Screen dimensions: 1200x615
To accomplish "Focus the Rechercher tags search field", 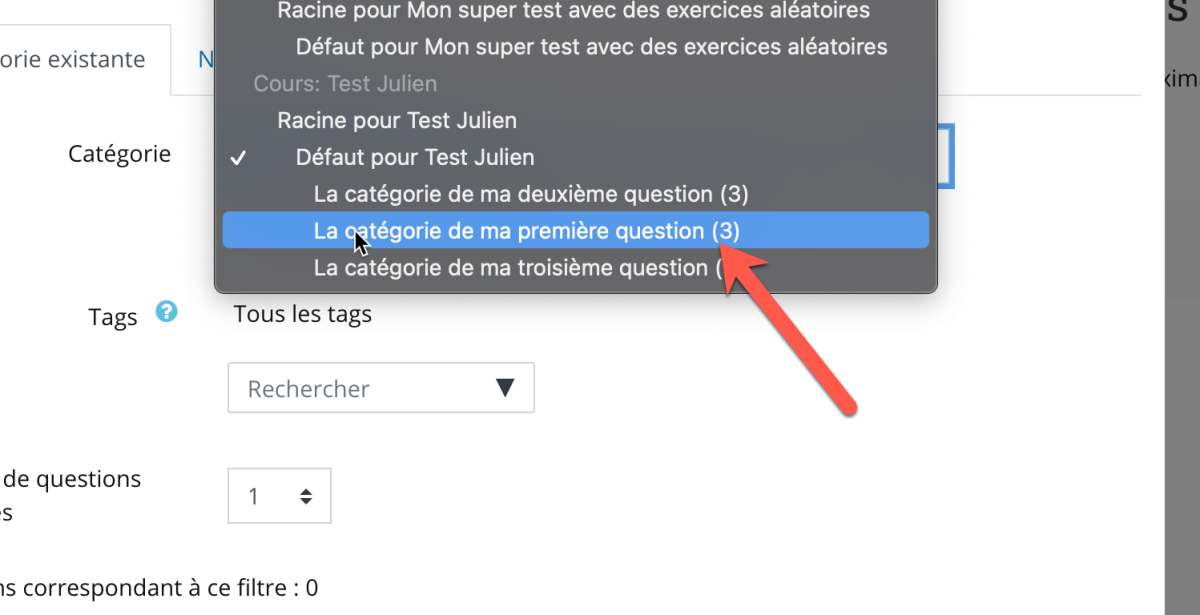I will coord(381,388).
